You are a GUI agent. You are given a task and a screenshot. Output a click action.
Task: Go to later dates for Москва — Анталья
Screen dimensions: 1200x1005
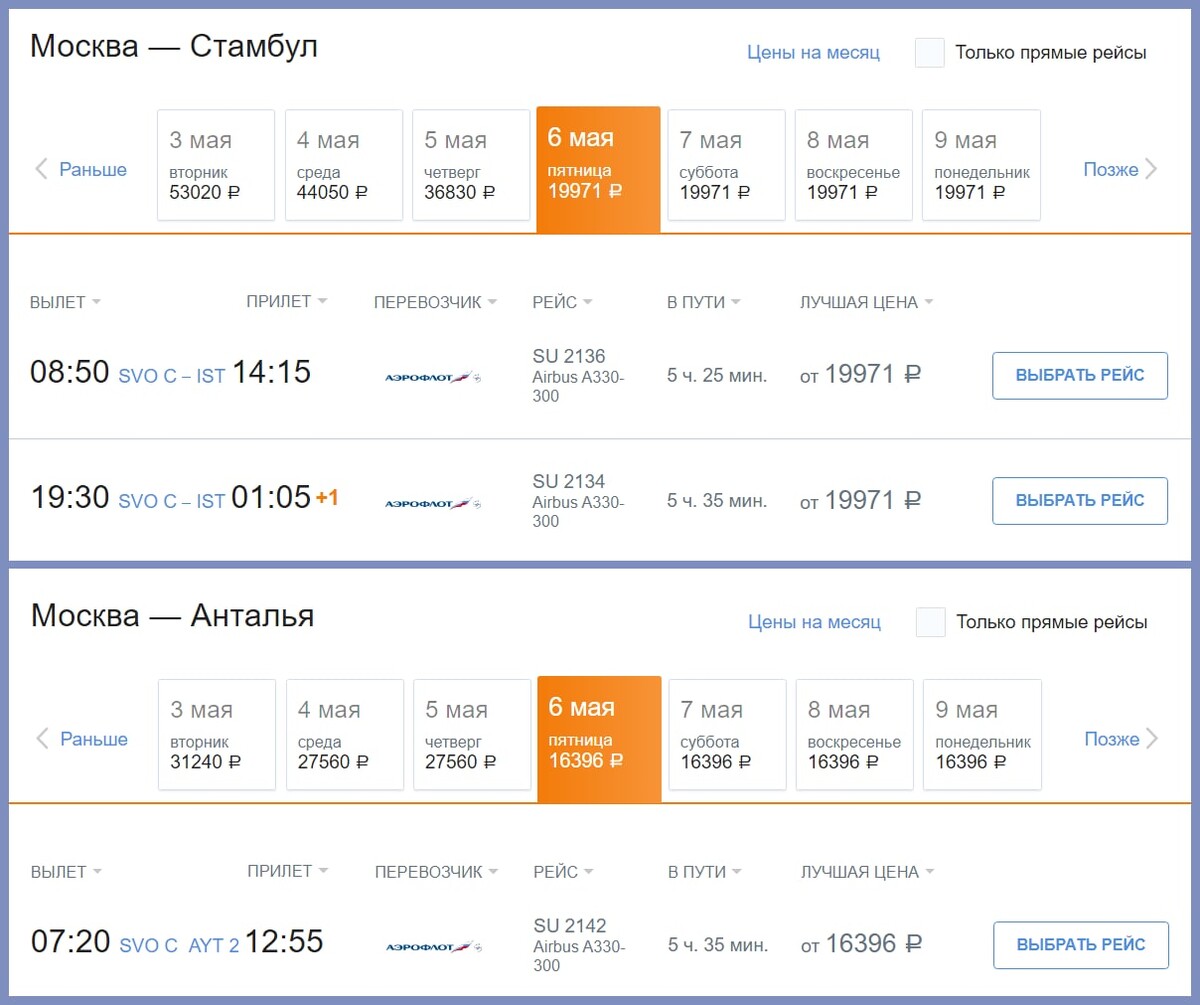point(1121,739)
